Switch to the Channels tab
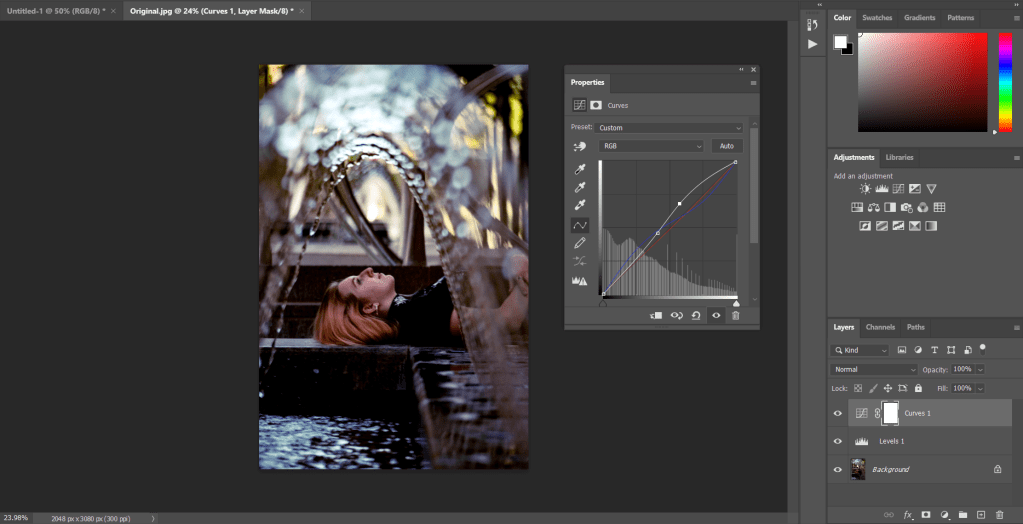Screen dimensions: 1023x524 click(x=880, y=327)
